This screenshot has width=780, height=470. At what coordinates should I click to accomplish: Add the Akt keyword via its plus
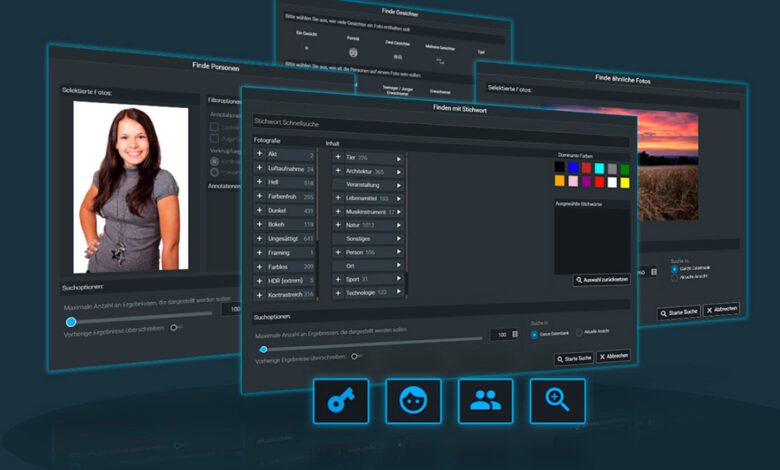[259, 154]
